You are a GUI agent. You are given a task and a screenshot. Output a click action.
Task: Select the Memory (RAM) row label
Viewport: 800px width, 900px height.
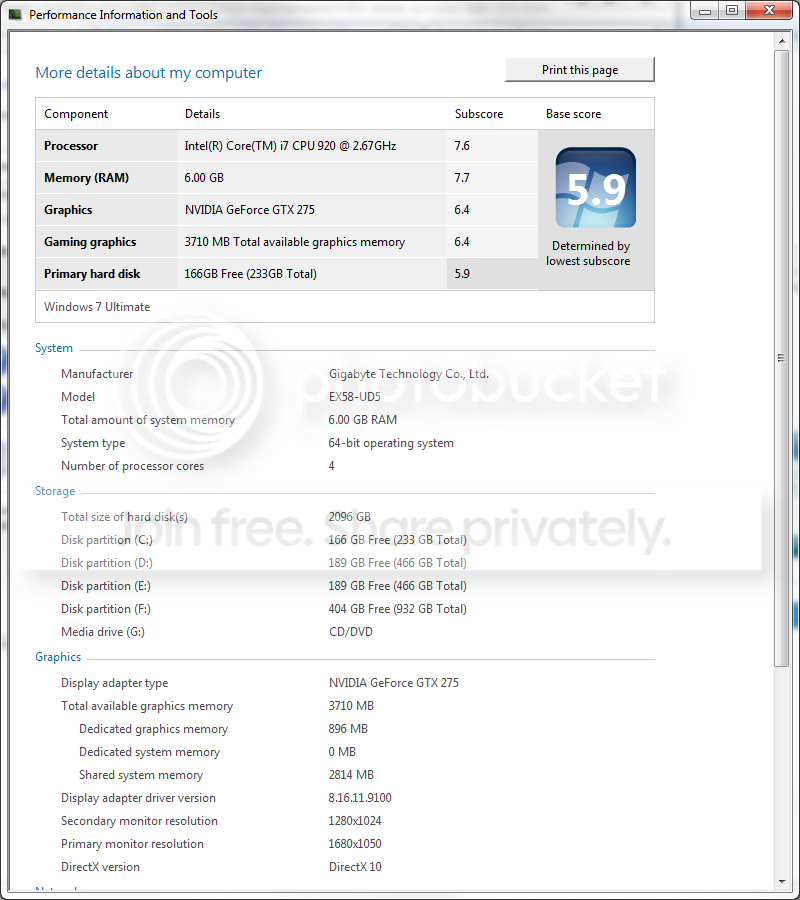87,178
